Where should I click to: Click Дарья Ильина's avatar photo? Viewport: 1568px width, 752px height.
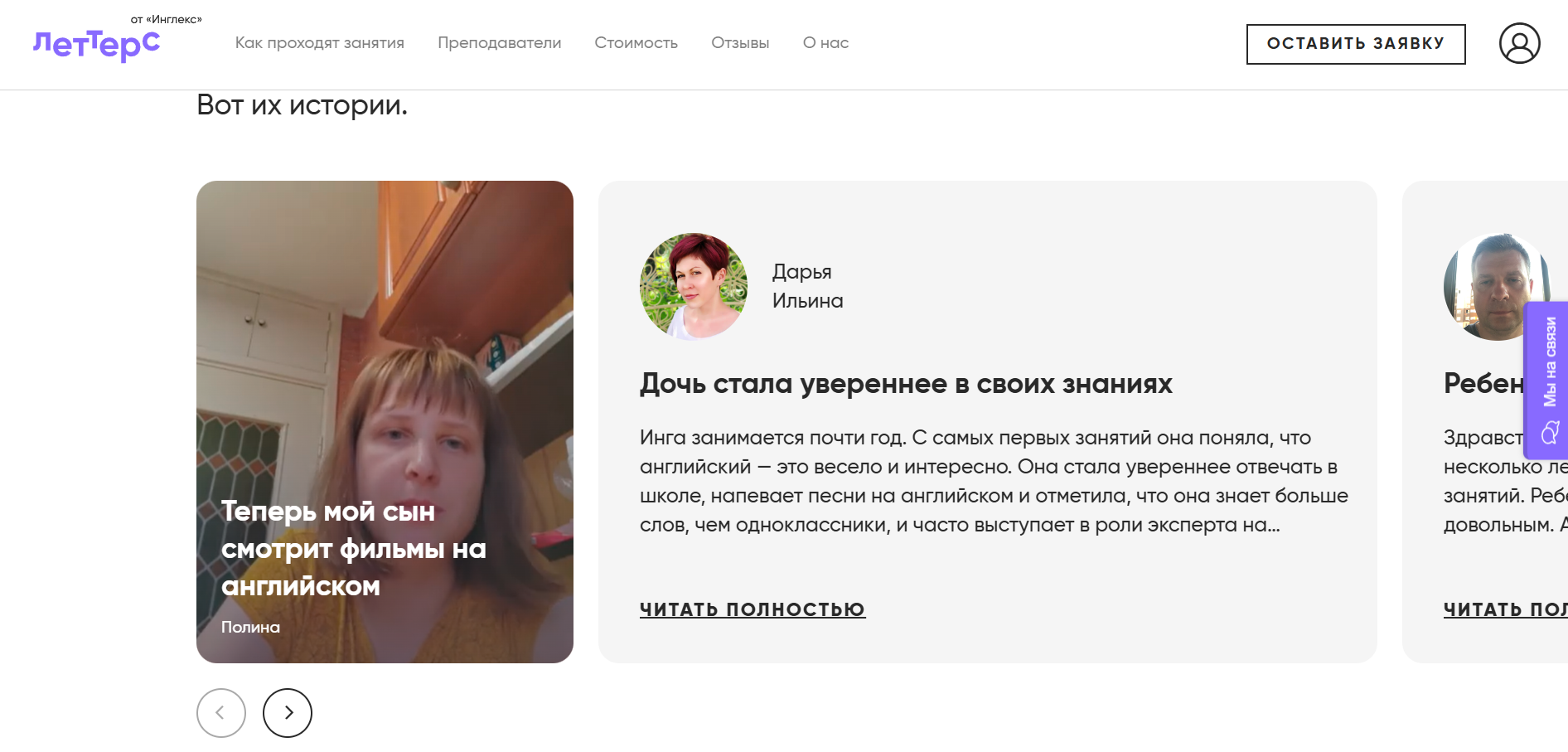694,286
